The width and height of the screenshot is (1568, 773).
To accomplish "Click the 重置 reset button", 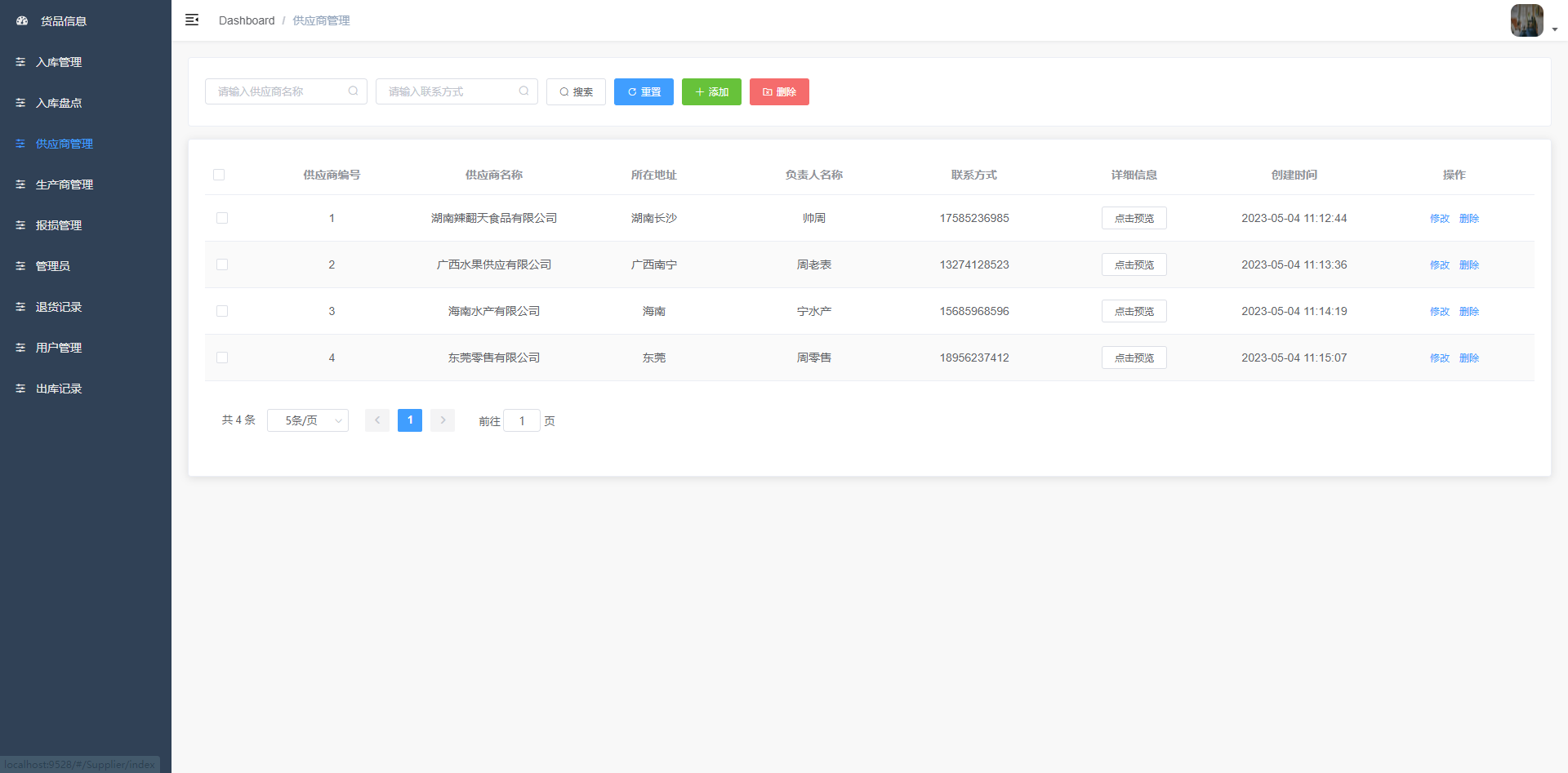I will 644,91.
